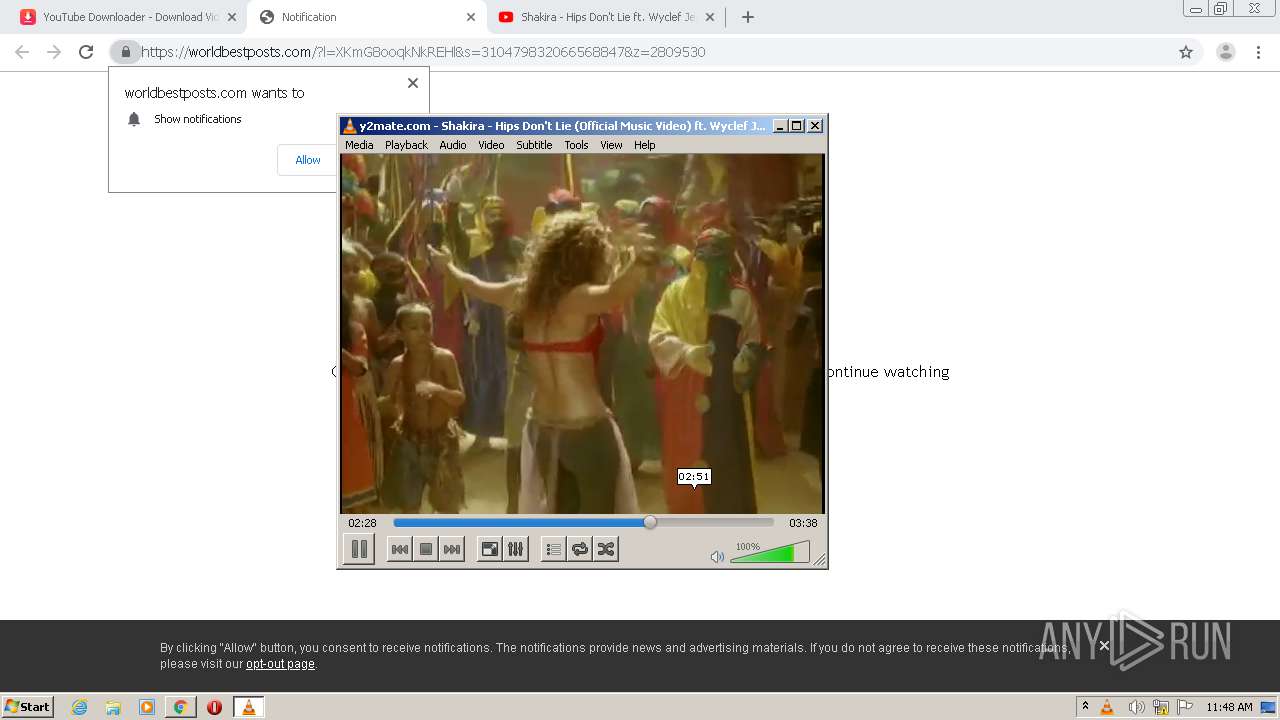Allow notifications from worldbestposts.com
The image size is (1280, 720).
click(308, 160)
